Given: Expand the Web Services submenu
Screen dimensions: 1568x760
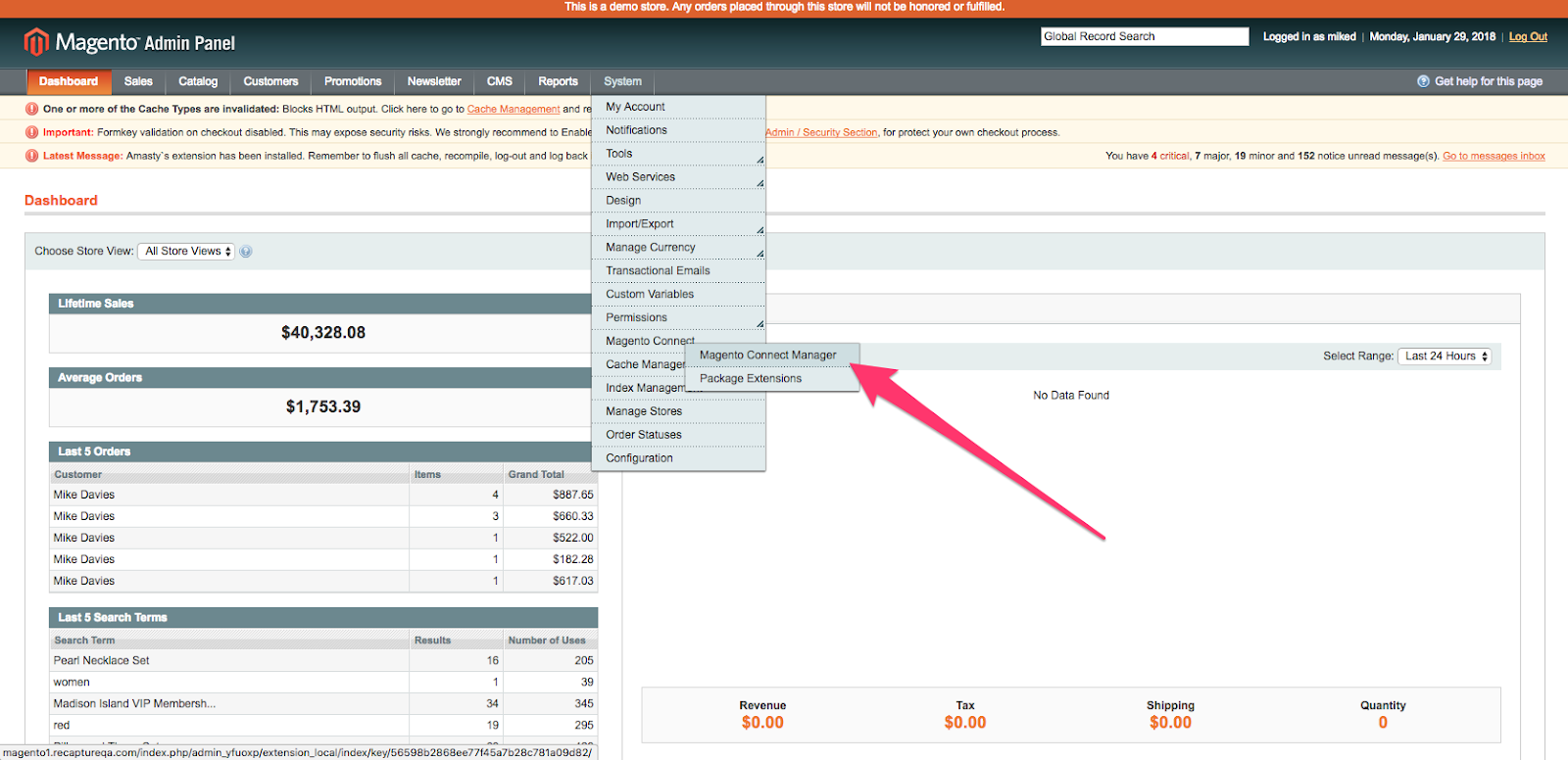Looking at the screenshot, I should point(678,177).
